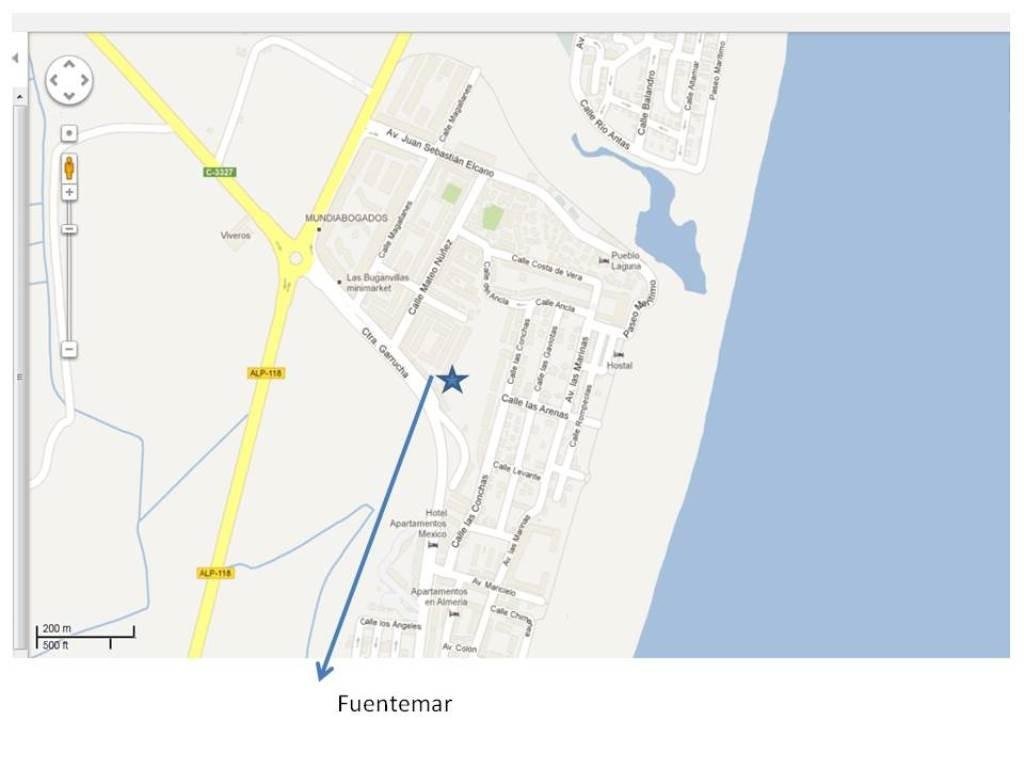The width and height of the screenshot is (1024, 768).
Task: Select the Hostal bed icon
Action: pos(618,355)
